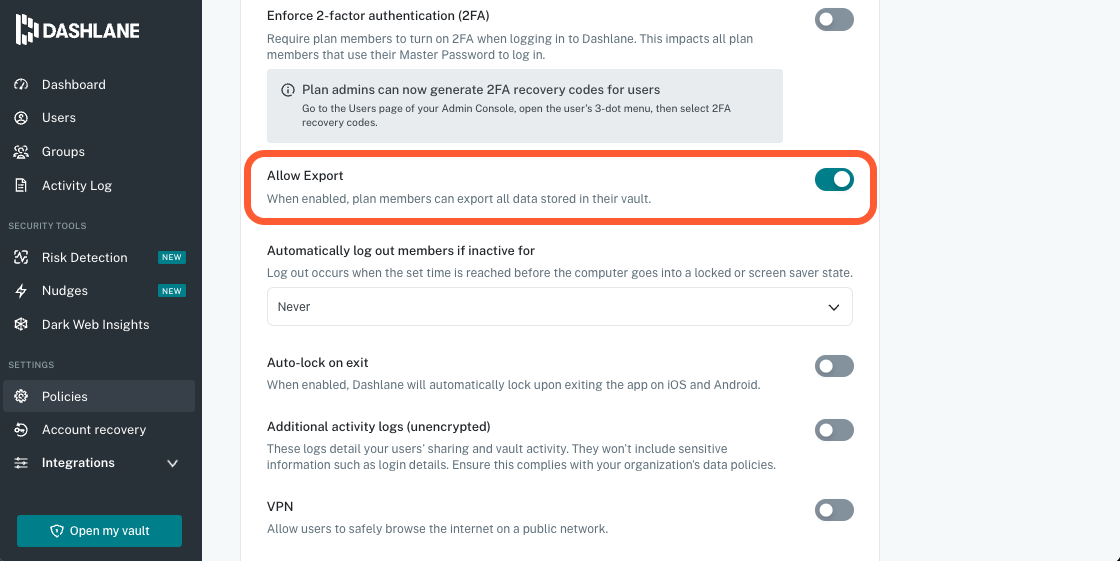Open the Integrations menu item
This screenshot has height=561, width=1120.
pyautogui.click(x=78, y=463)
